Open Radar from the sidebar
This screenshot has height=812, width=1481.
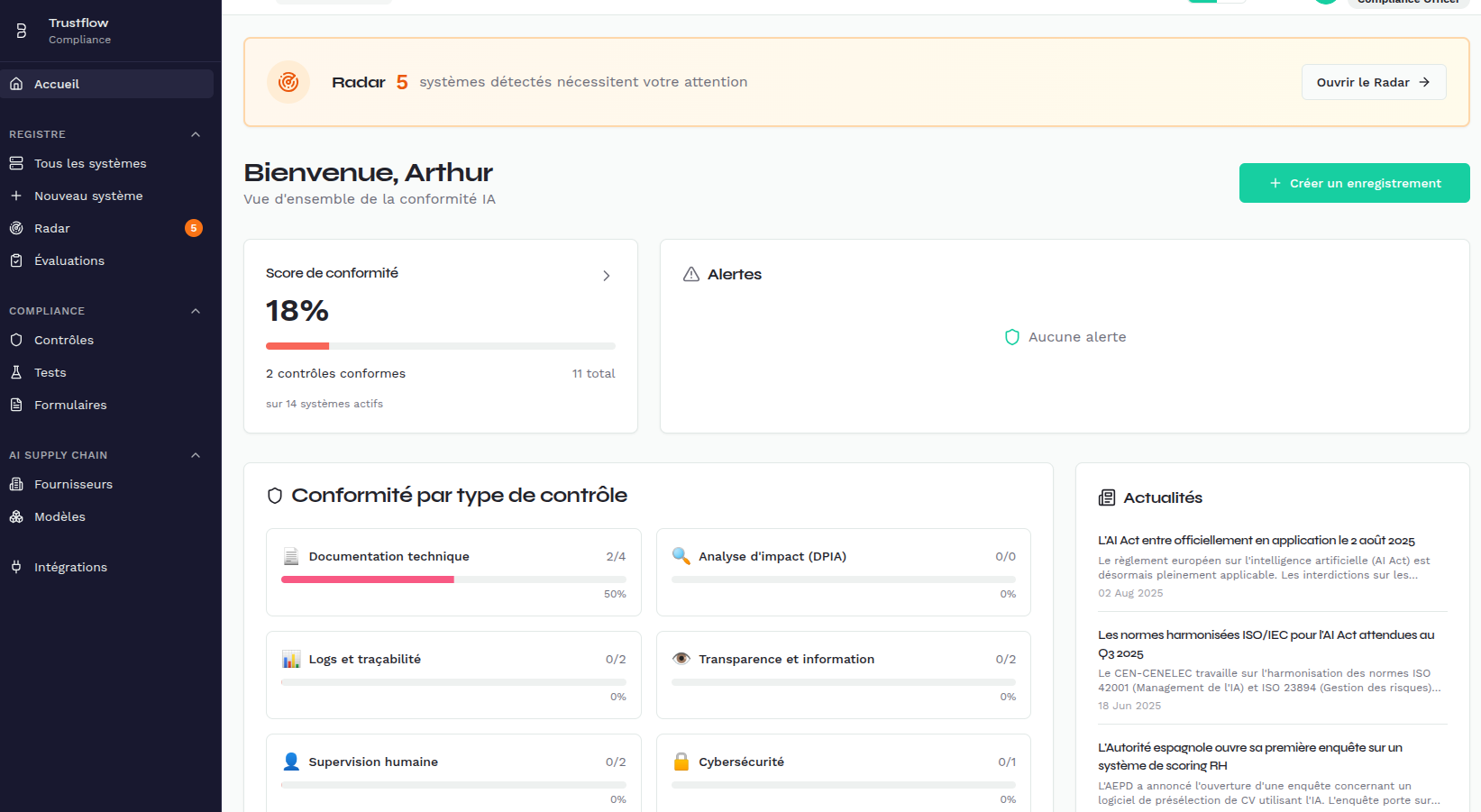[x=52, y=228]
